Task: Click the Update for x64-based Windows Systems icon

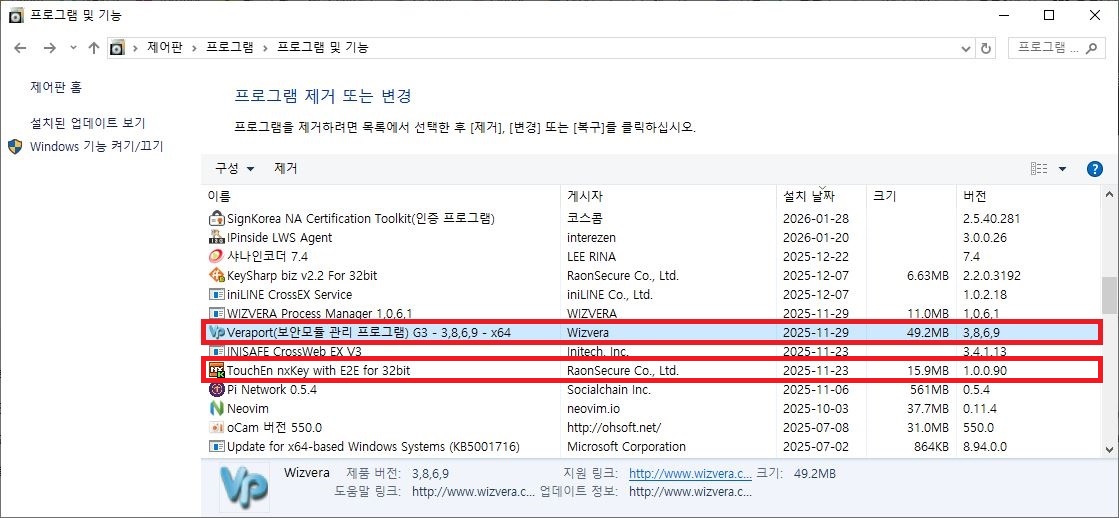Action: (216, 447)
